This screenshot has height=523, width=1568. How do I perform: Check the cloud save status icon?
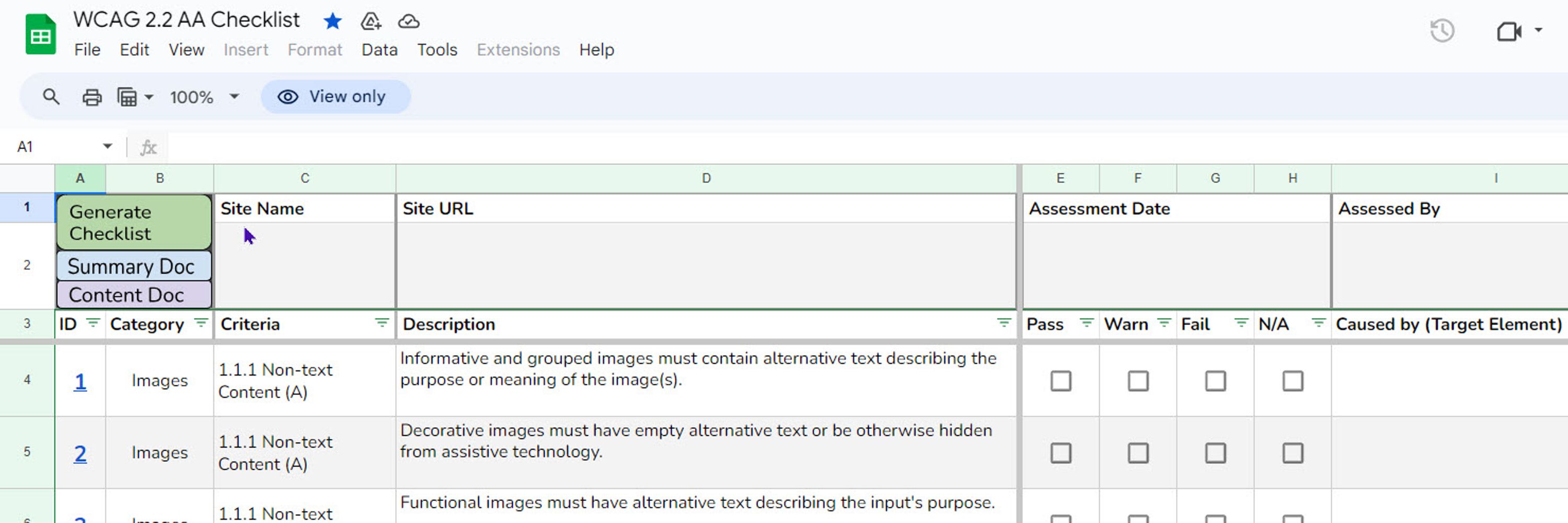tap(408, 21)
